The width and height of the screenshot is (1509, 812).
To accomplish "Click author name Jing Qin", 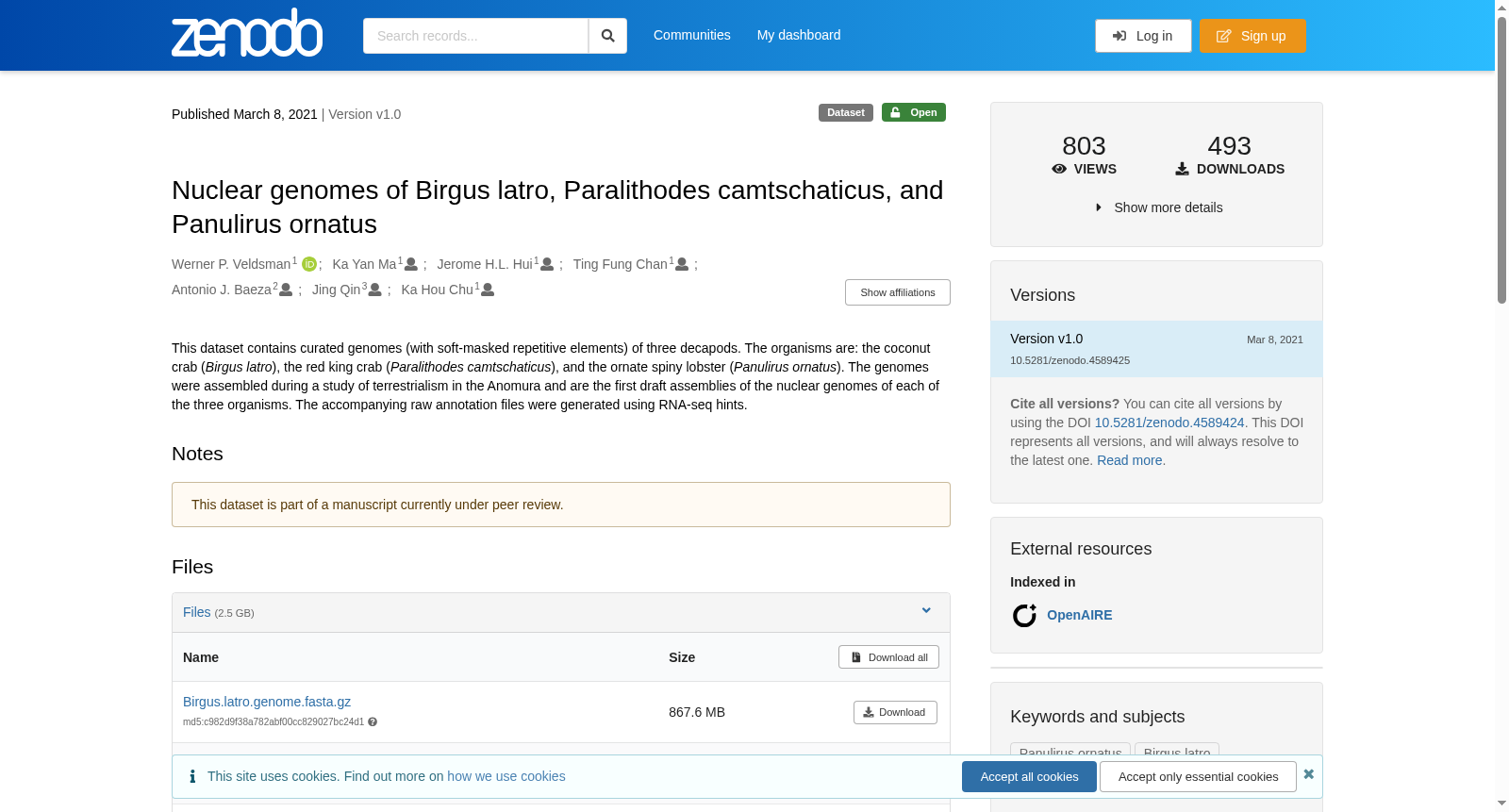I will point(337,290).
